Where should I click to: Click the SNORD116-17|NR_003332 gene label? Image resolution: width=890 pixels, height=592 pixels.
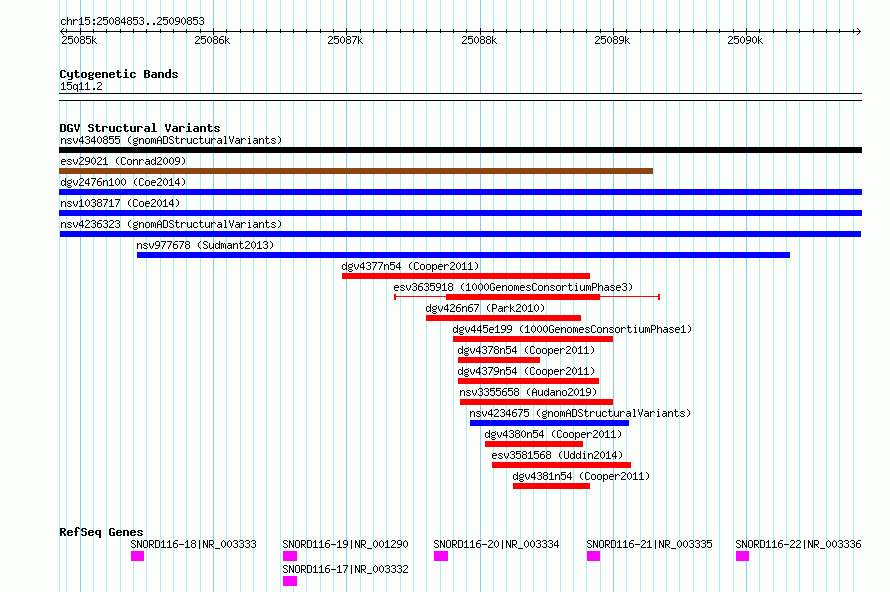click(x=346, y=569)
